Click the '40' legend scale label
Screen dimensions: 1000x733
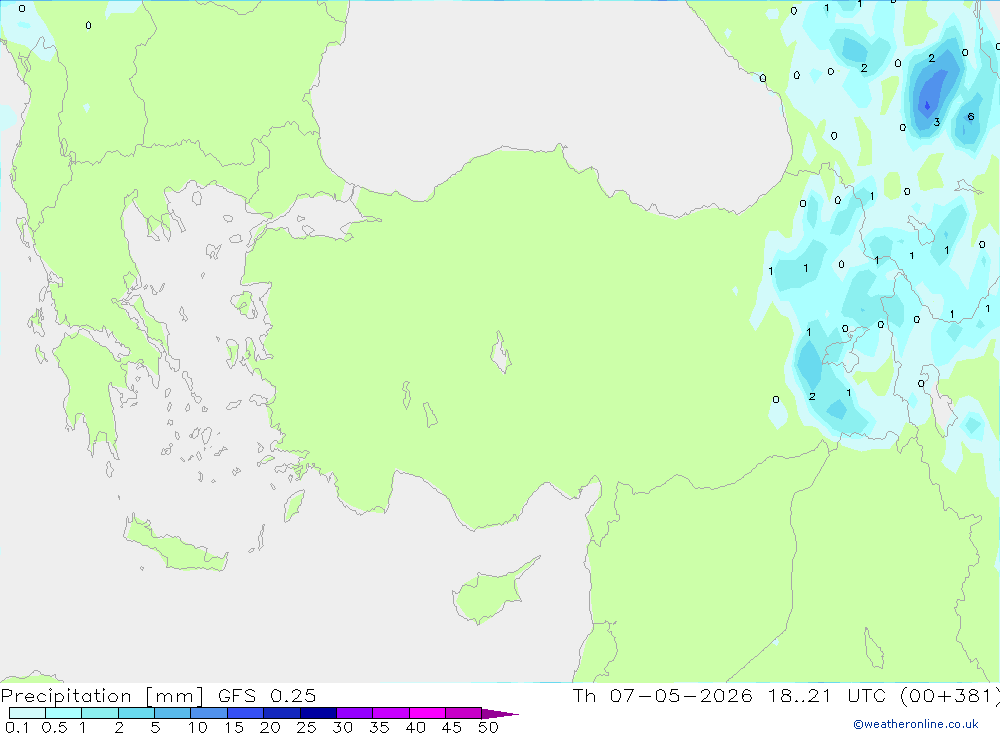[x=415, y=727]
